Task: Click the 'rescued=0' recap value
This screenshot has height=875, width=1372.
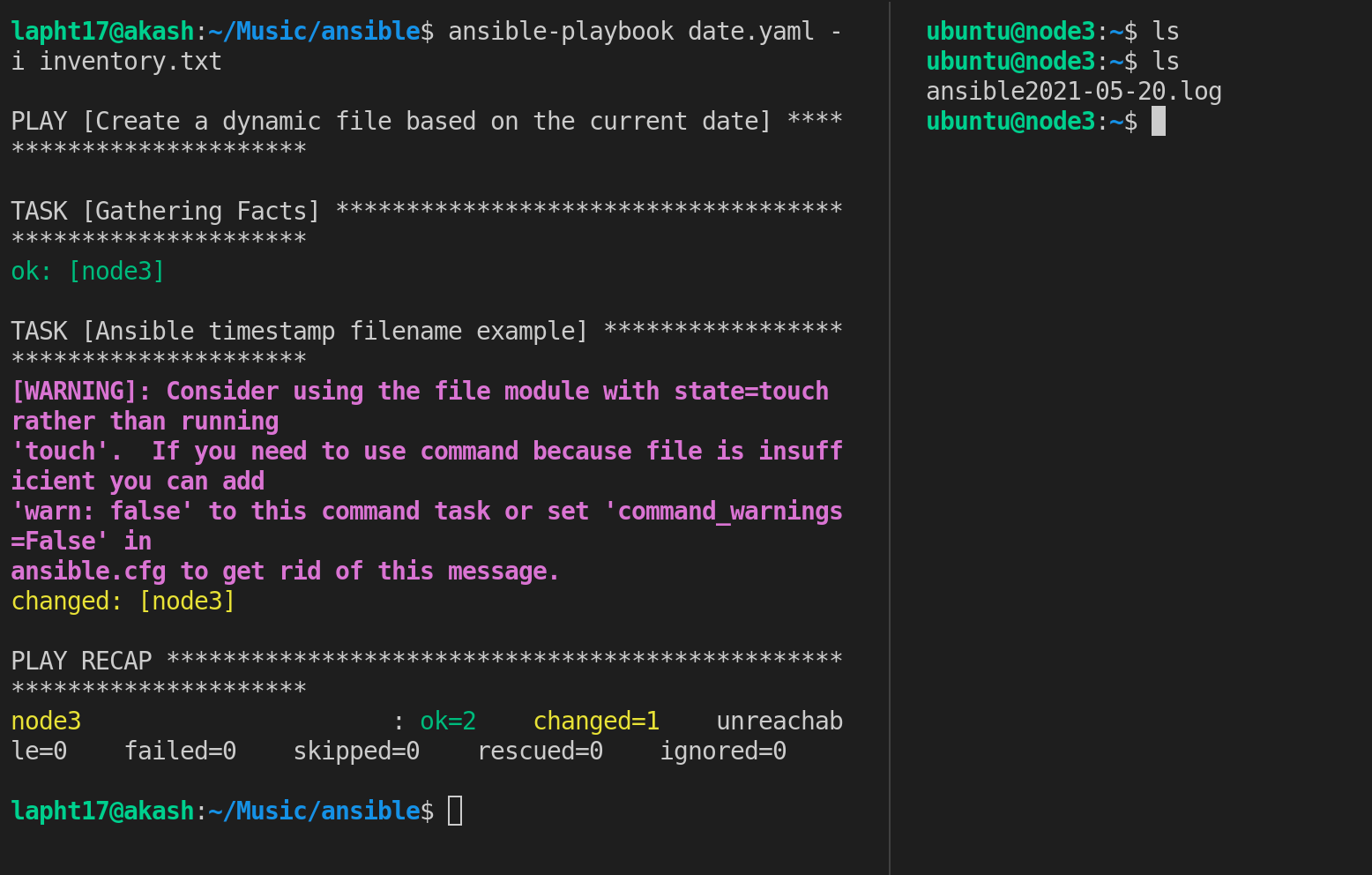Action: coord(540,752)
